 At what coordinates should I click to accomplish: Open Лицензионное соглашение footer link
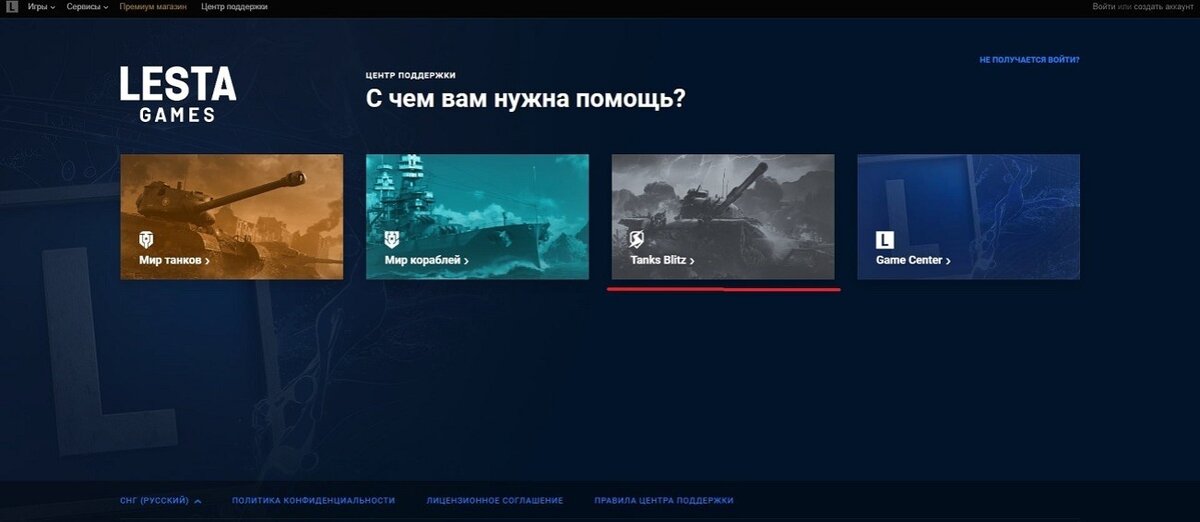click(495, 500)
